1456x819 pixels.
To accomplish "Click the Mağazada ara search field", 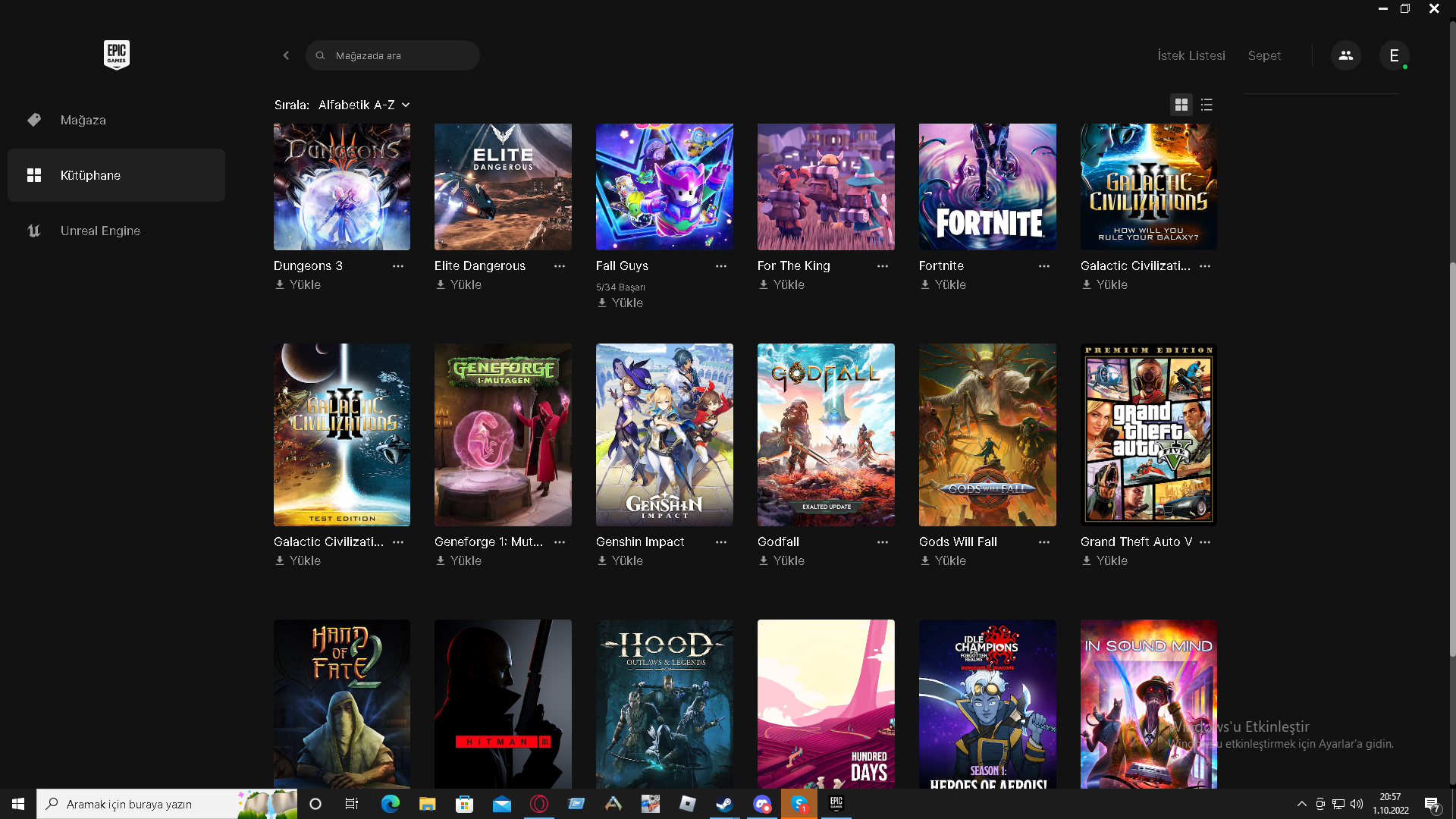I will coord(393,55).
